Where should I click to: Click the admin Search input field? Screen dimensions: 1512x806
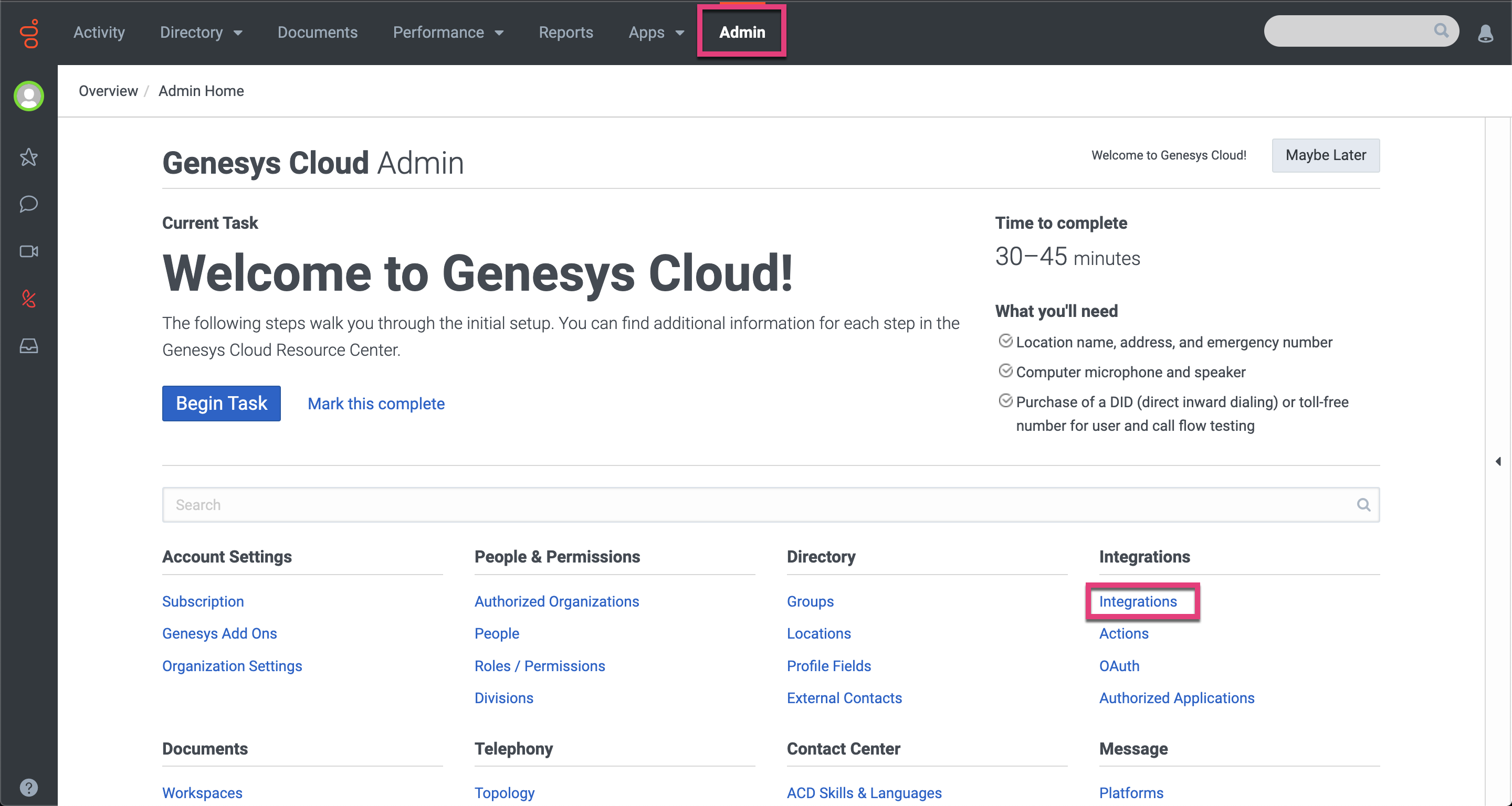757,504
